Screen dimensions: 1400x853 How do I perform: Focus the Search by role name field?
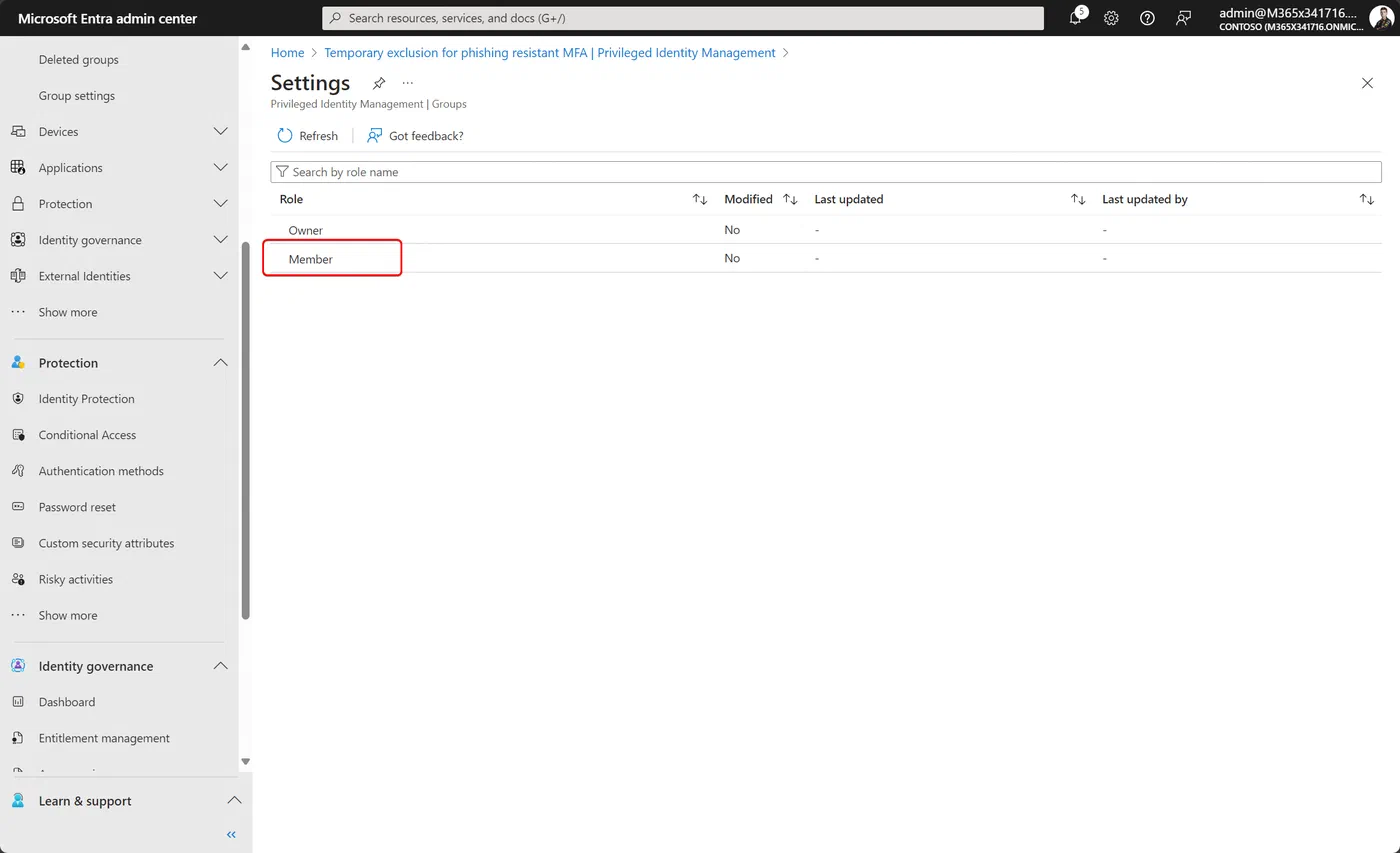(x=826, y=172)
